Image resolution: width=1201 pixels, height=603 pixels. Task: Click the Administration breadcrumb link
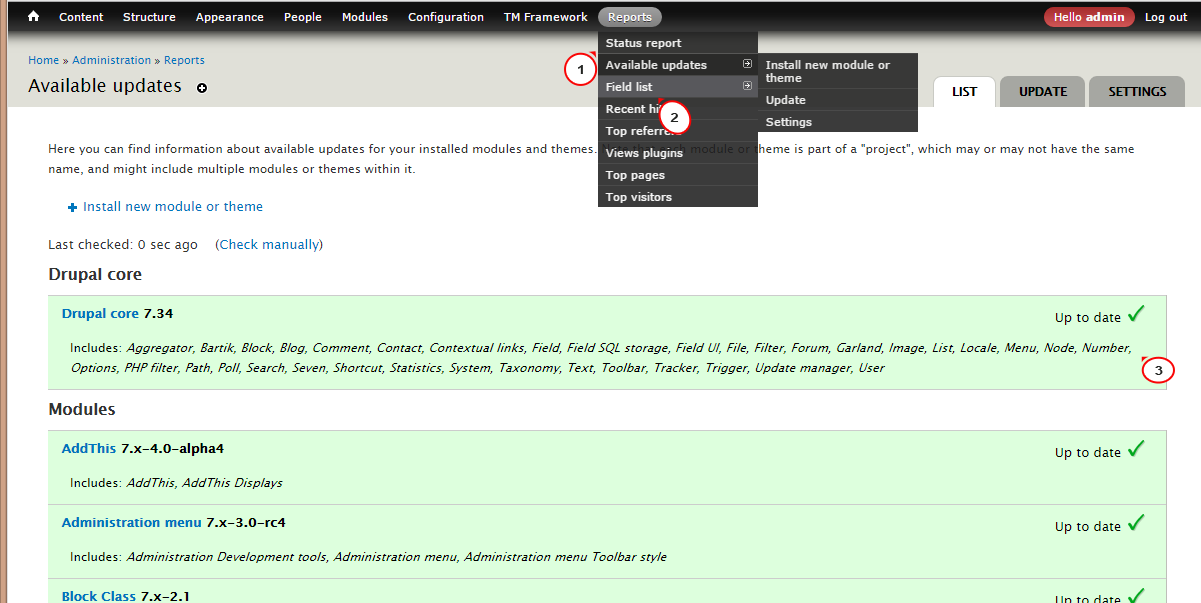(x=112, y=60)
